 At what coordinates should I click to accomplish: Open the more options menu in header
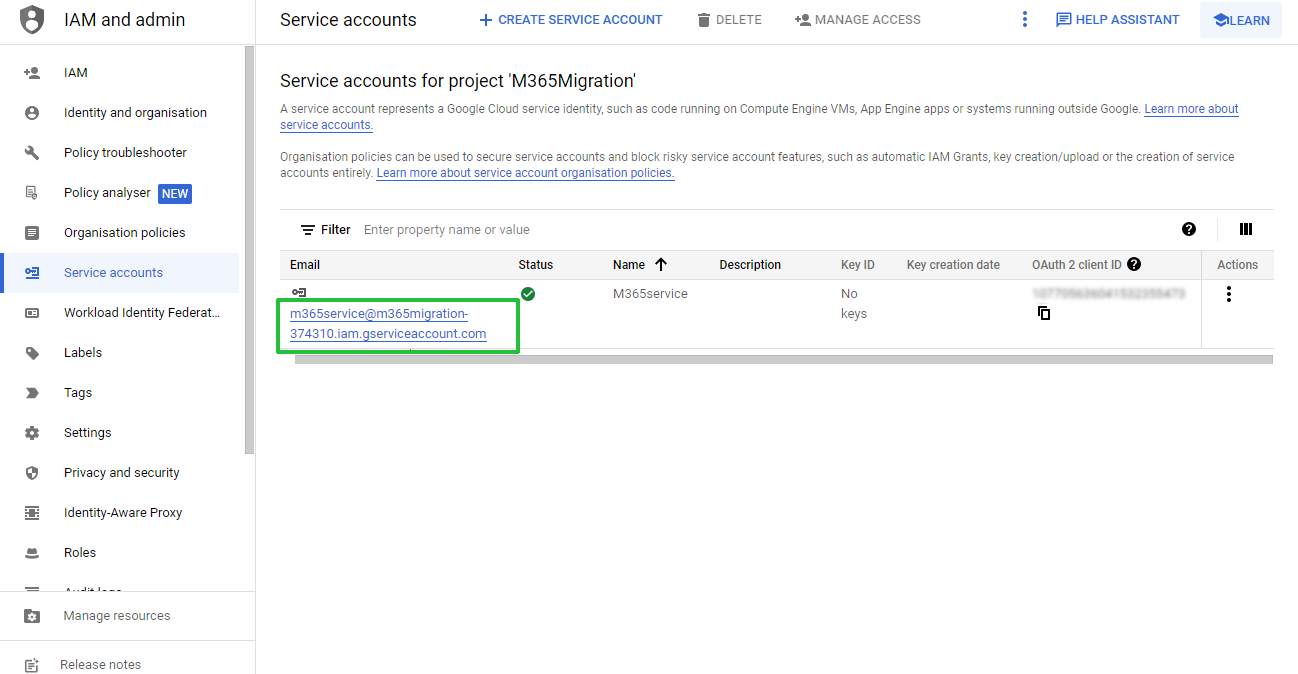(1024, 20)
